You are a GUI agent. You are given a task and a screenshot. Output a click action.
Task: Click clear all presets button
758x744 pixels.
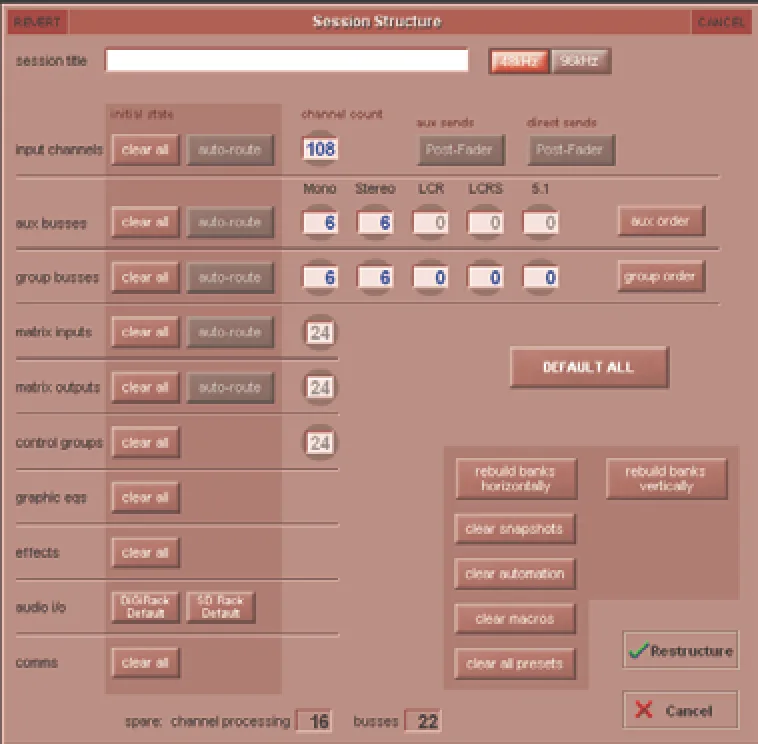click(515, 664)
